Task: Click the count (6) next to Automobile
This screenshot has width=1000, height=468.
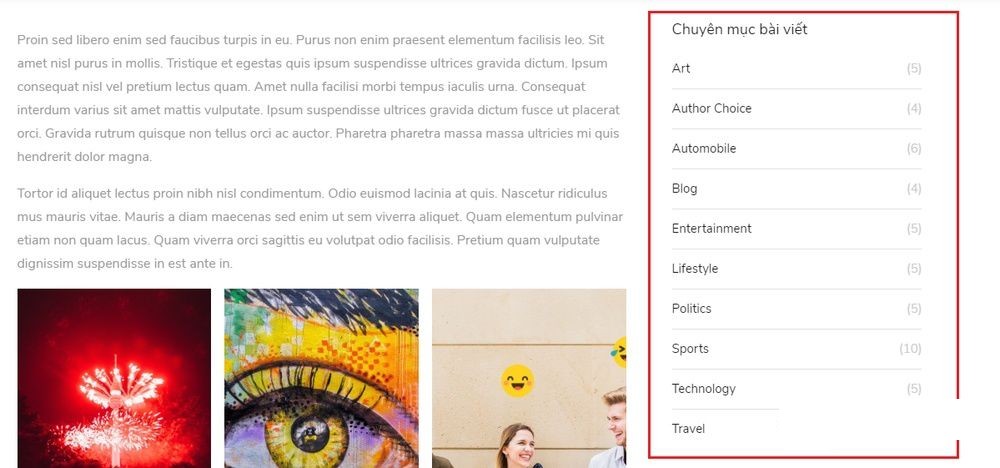Action: [914, 149]
